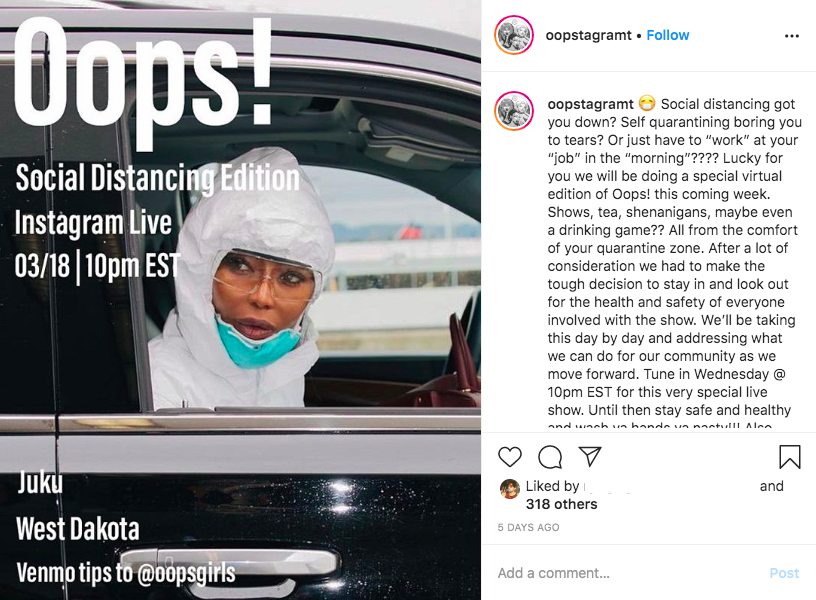Click the small liker avatar next to Liked by
This screenshot has width=816, height=600.
[509, 489]
